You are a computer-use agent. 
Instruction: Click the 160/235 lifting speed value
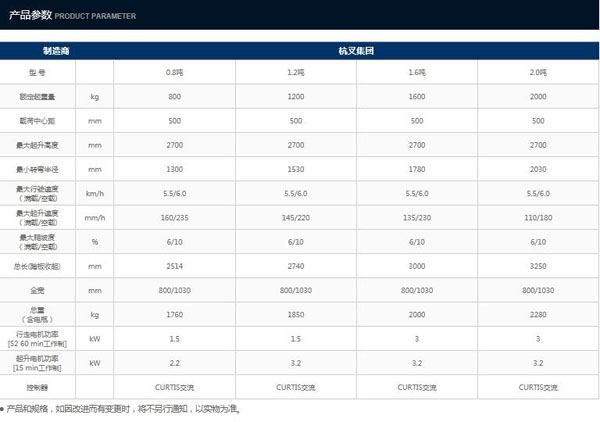click(174, 217)
